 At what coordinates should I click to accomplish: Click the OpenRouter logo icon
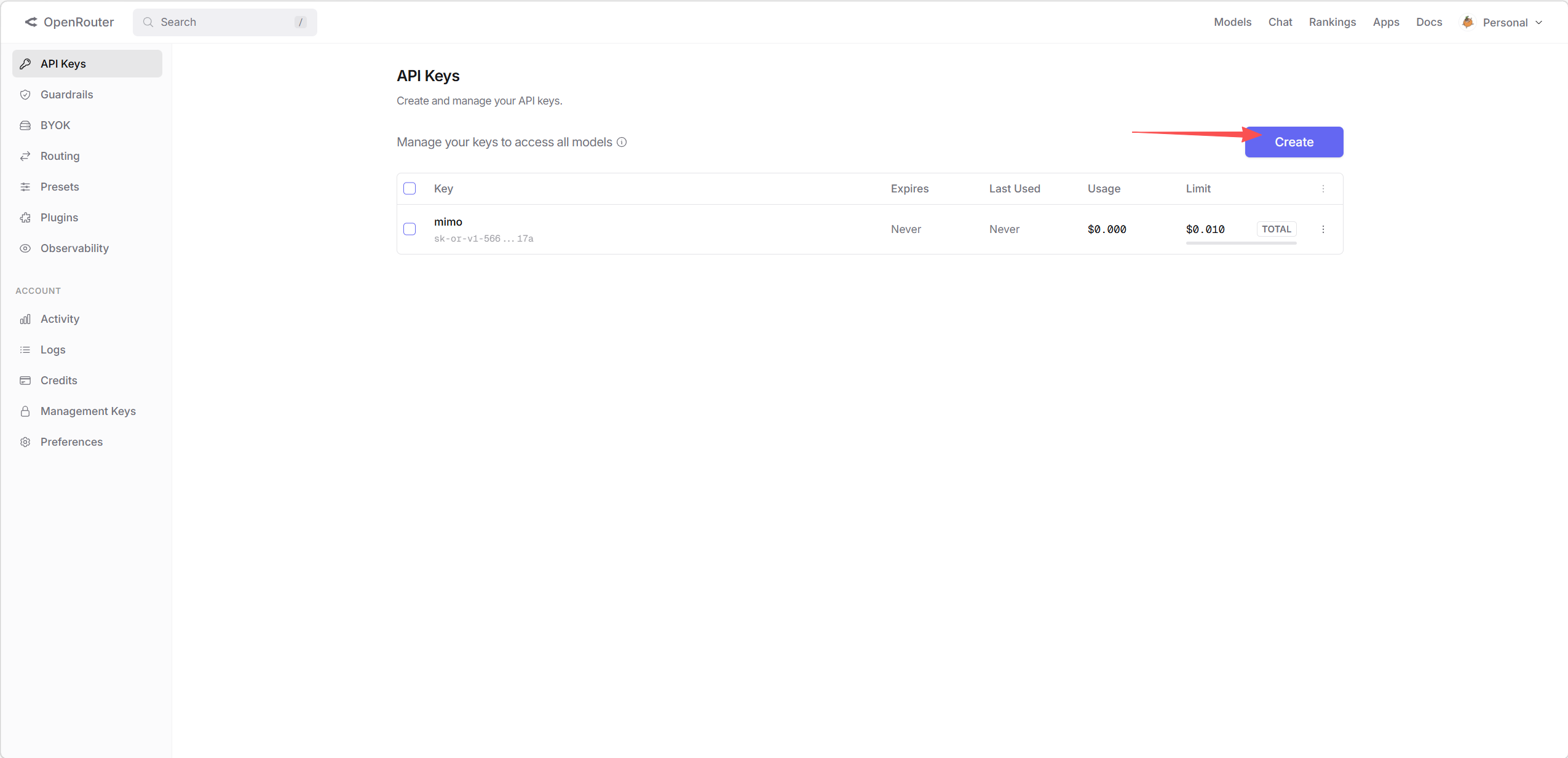click(31, 22)
